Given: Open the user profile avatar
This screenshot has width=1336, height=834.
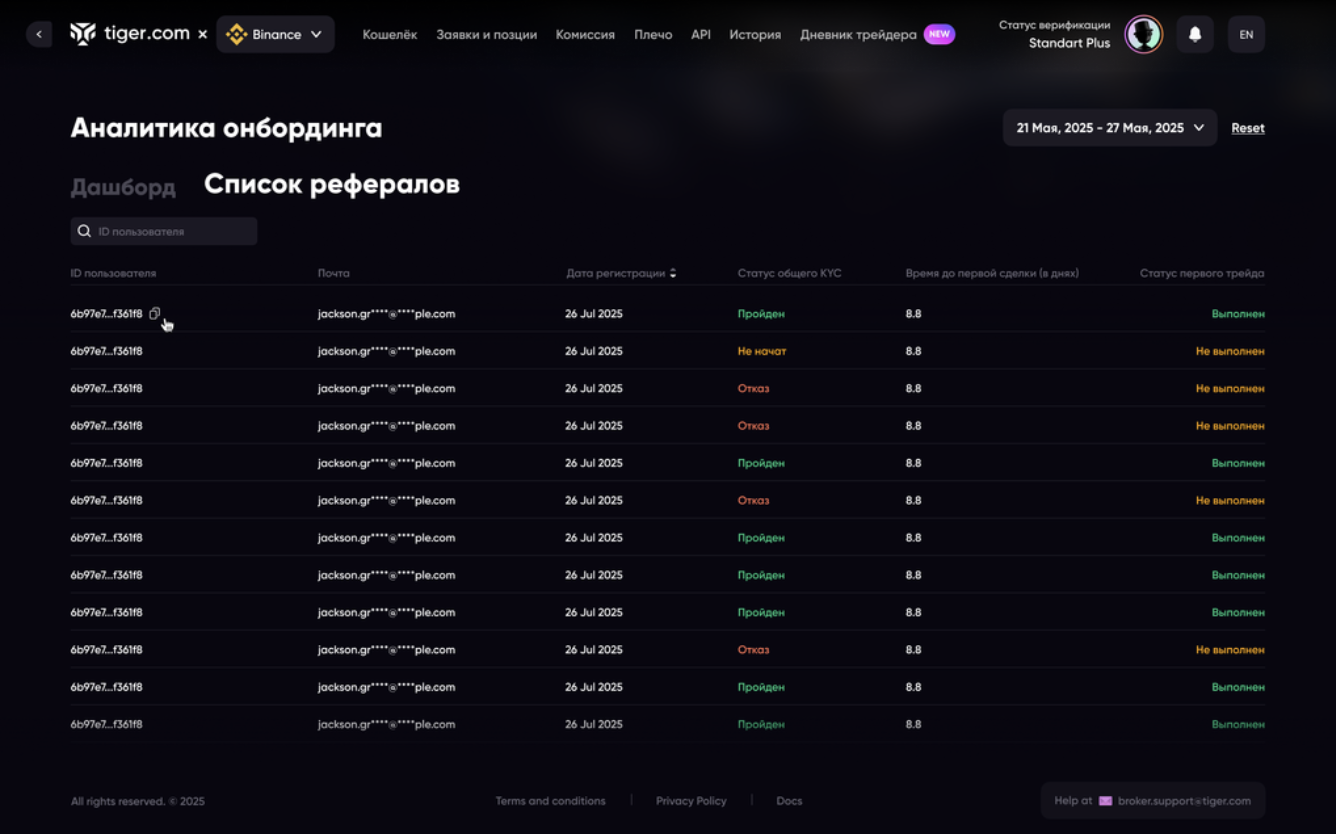Looking at the screenshot, I should pyautogui.click(x=1143, y=34).
